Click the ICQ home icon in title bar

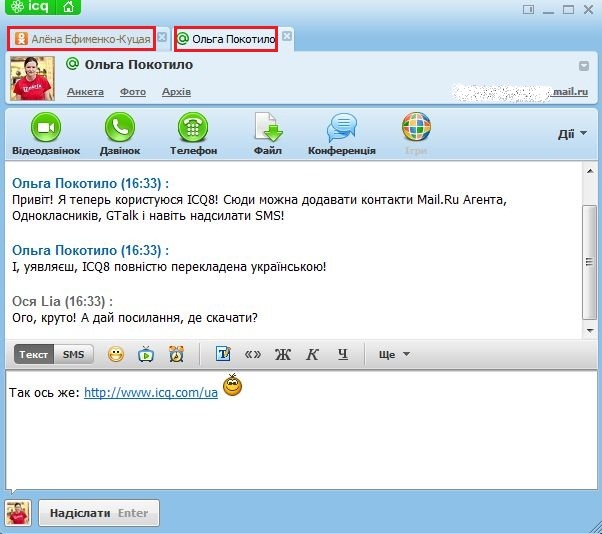pos(67,8)
